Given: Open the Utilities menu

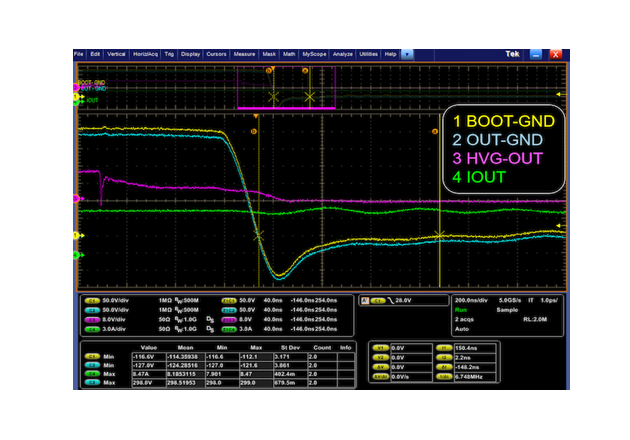Looking at the screenshot, I should pyautogui.click(x=368, y=54).
